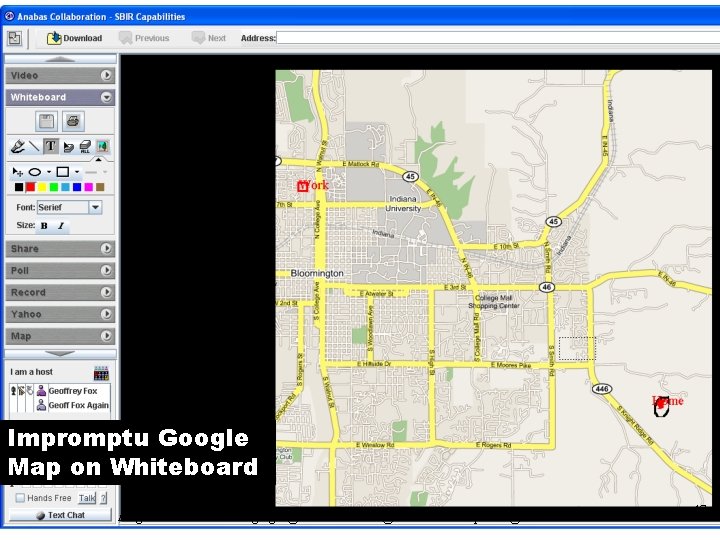Image resolution: width=720 pixels, height=540 pixels.
Task: Select the Text tool
Action: [51, 146]
